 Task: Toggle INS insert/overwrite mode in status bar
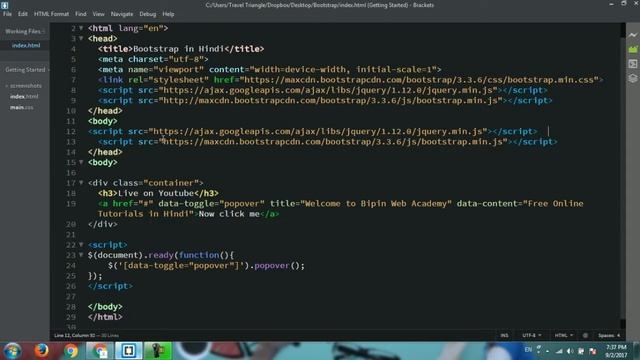coord(504,336)
